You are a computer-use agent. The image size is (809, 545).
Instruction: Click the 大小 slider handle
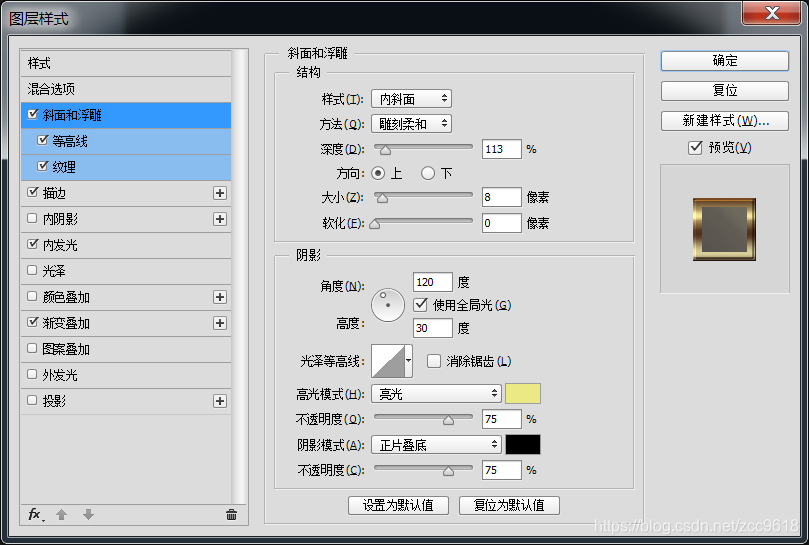pos(382,198)
